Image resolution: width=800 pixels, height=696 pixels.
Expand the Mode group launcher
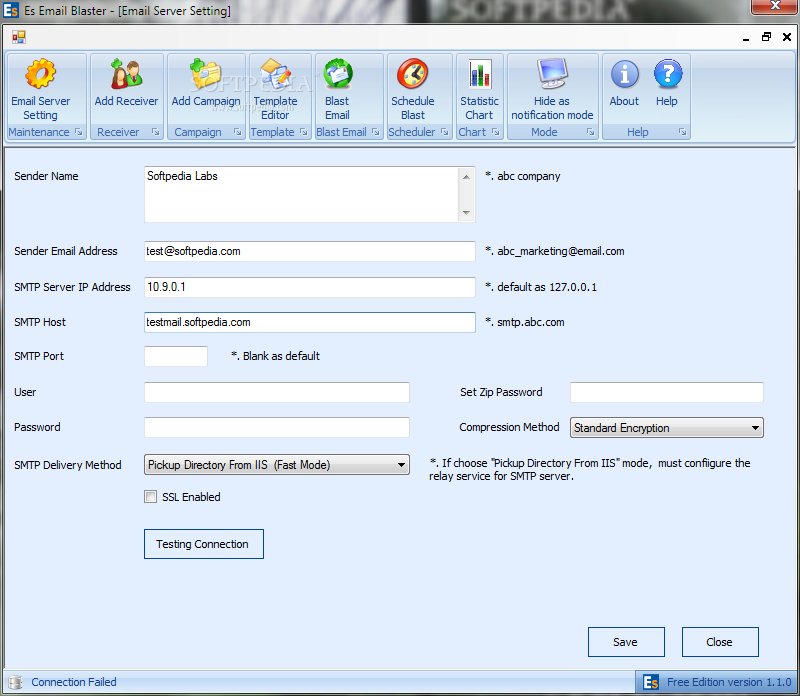pyautogui.click(x=590, y=132)
